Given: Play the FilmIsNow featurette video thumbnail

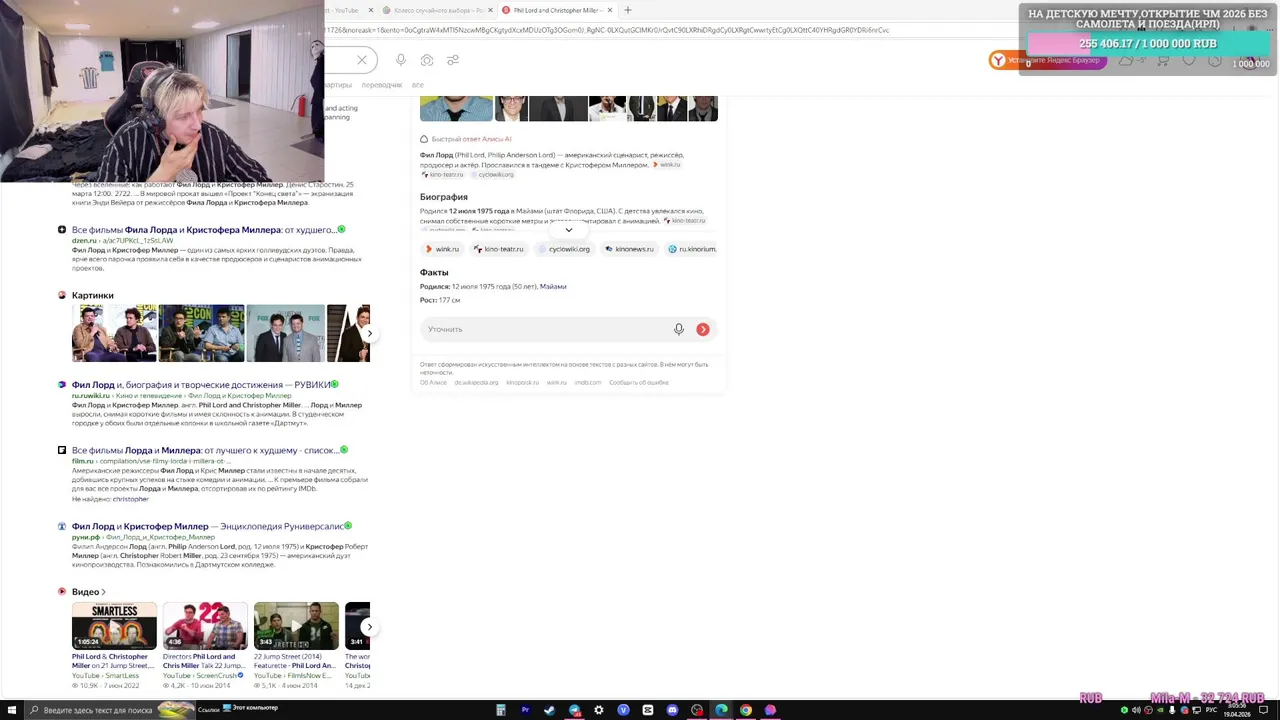Looking at the screenshot, I should coord(296,626).
